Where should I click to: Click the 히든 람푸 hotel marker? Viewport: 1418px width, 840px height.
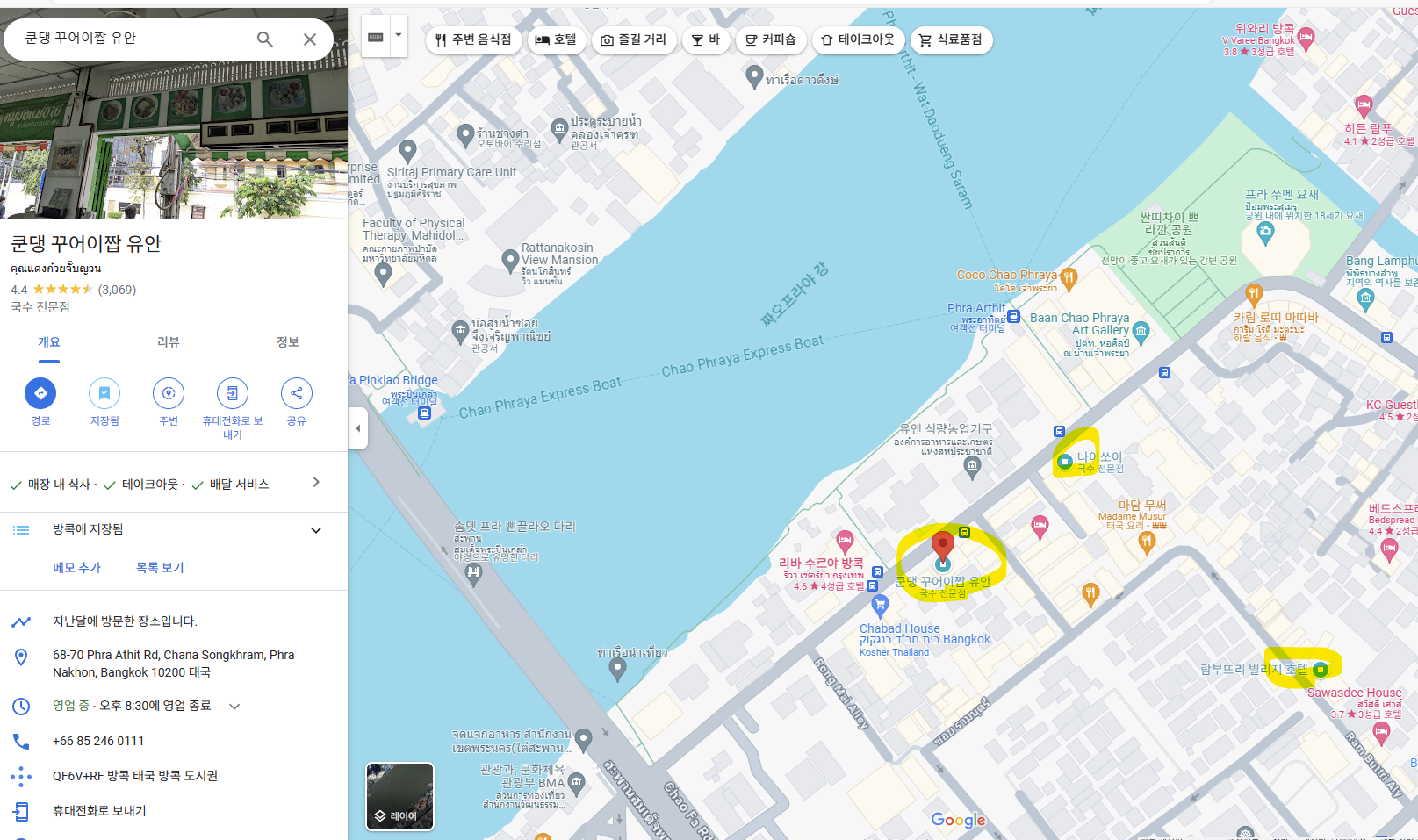(x=1364, y=107)
